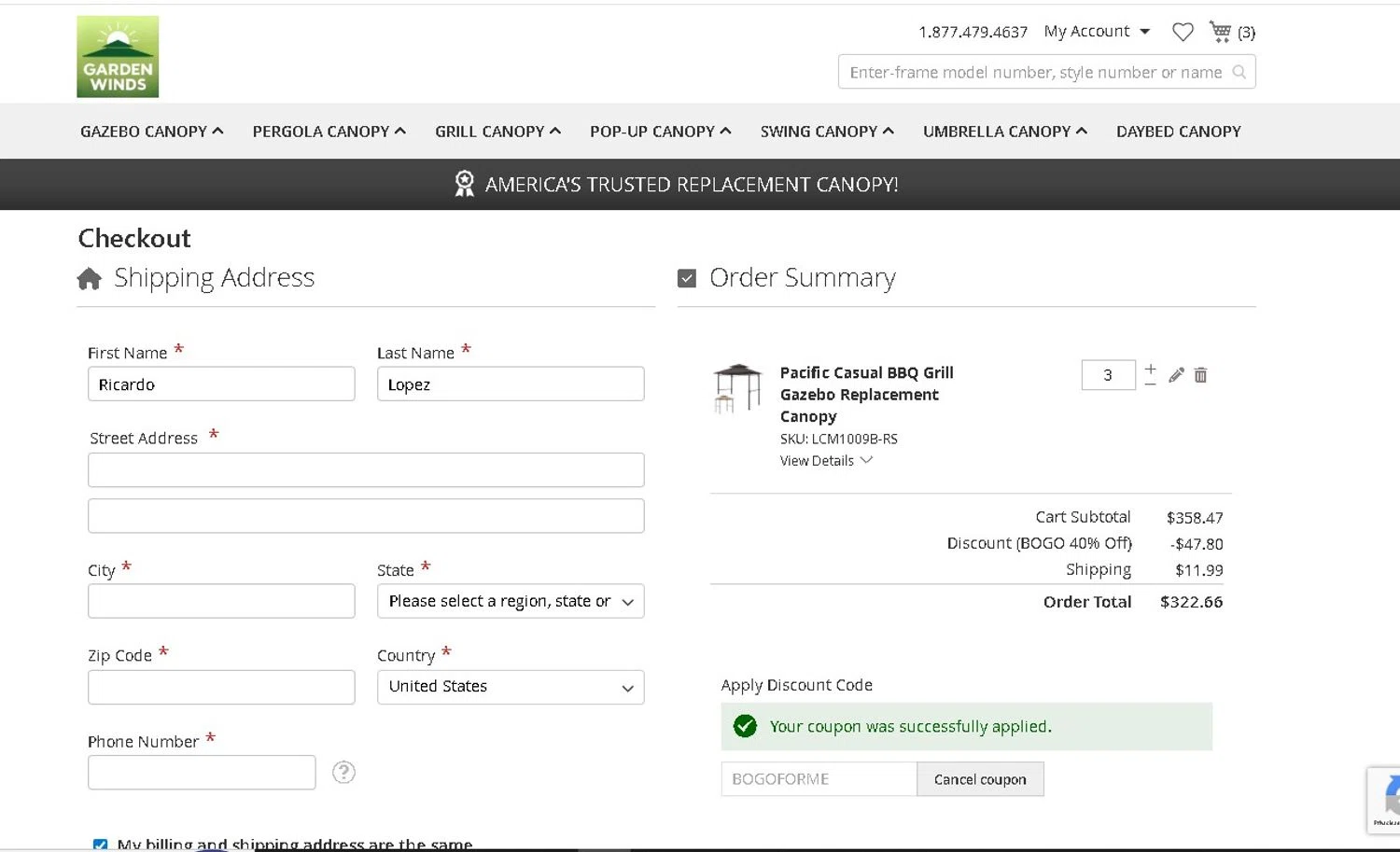Screen dimensions: 1400x852
Task: Open the Pacific Casual BBQ Grill product link
Action: [867, 394]
